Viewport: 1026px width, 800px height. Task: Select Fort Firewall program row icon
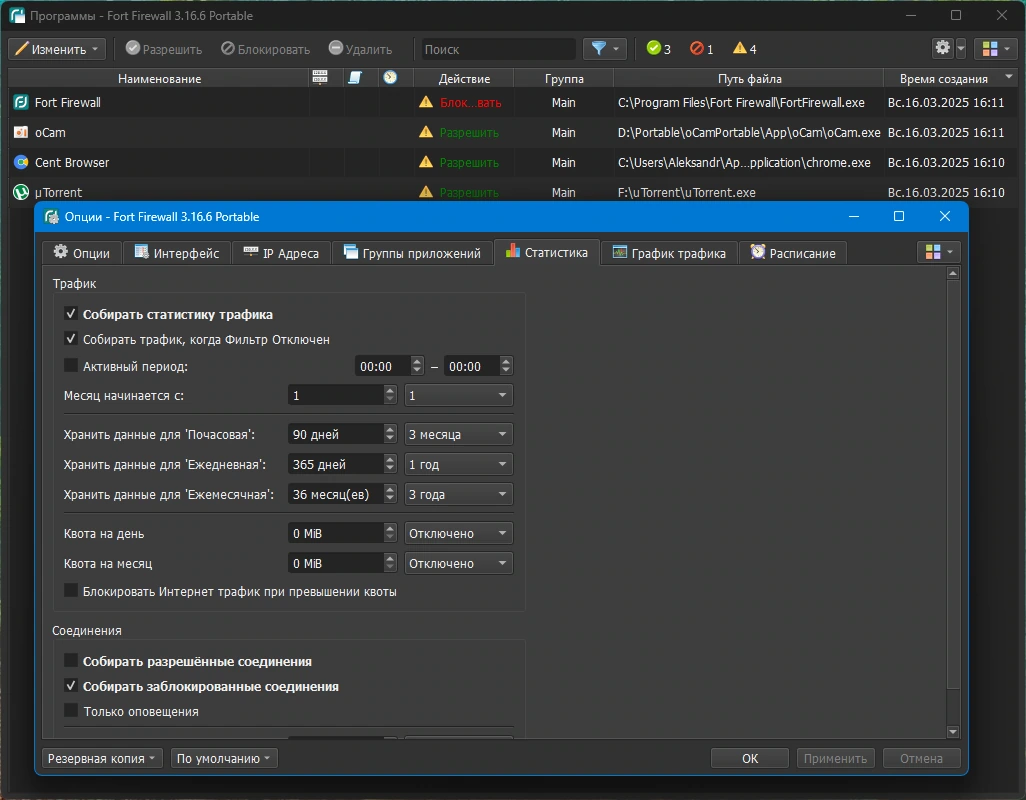[21, 102]
